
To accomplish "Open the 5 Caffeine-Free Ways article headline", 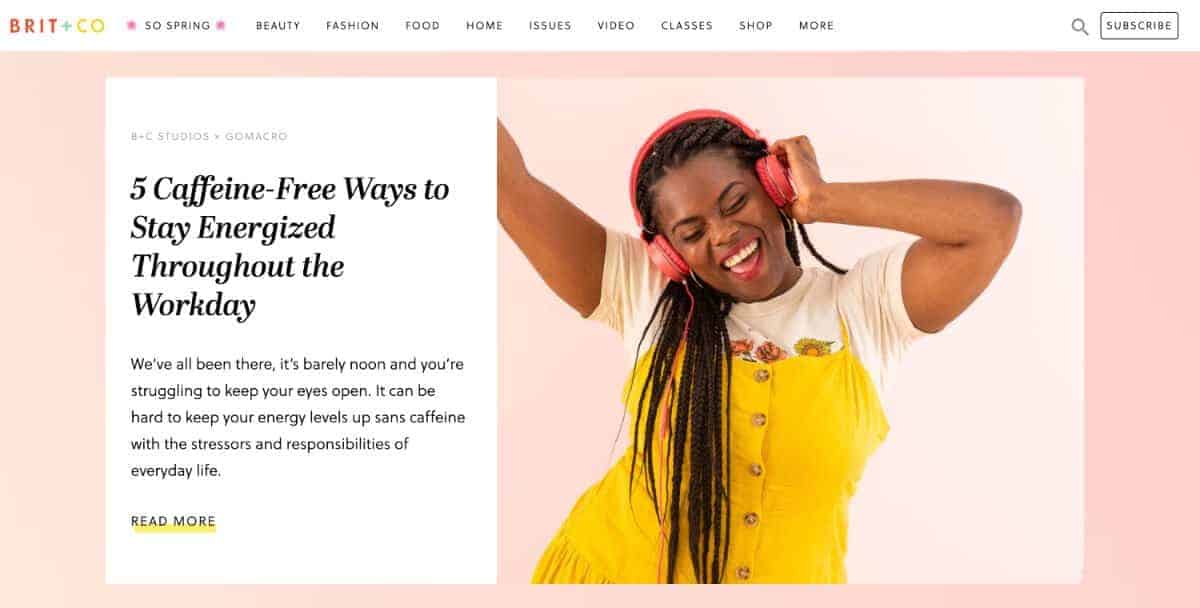I will (x=290, y=247).
